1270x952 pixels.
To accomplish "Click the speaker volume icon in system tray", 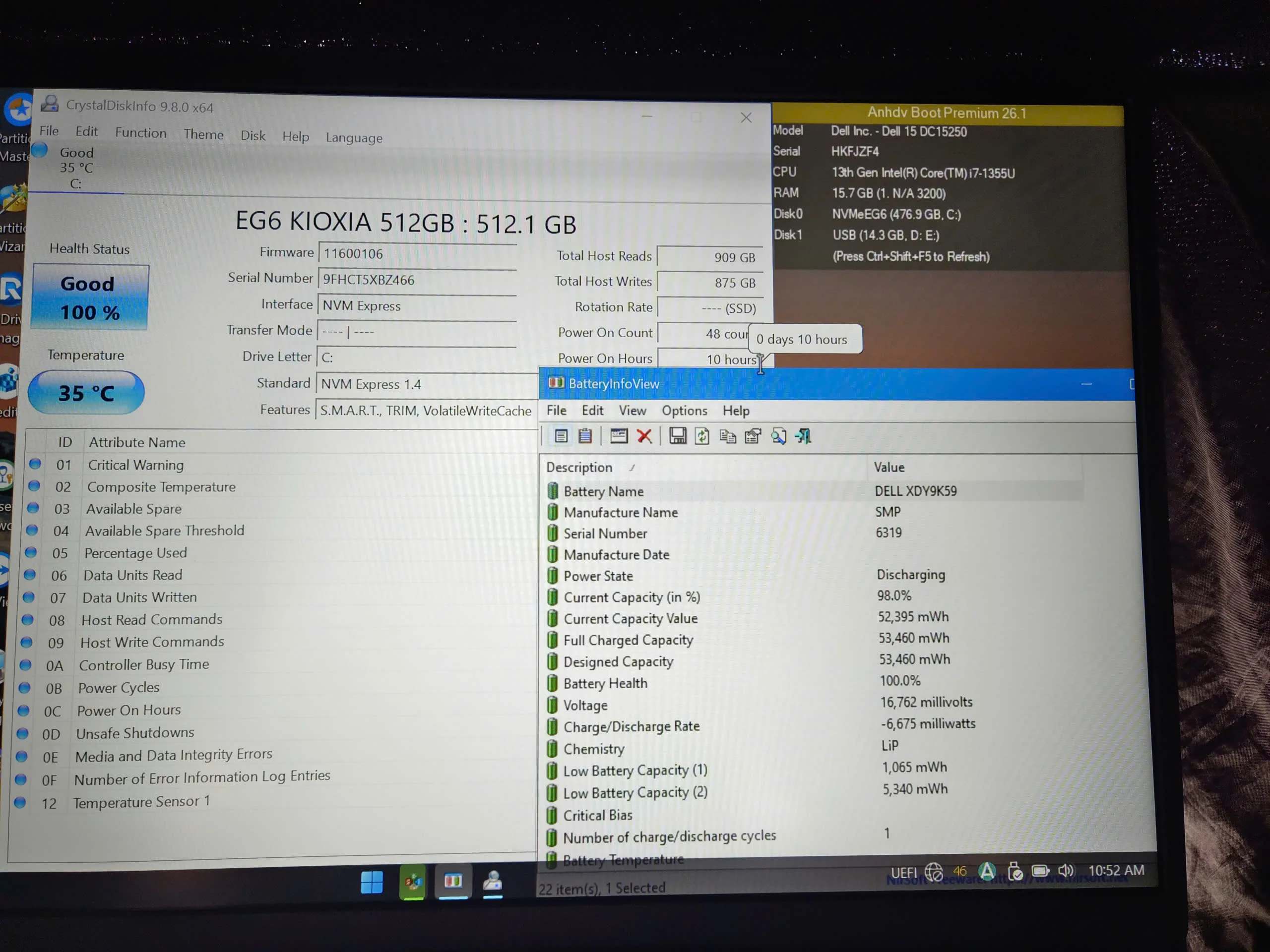I will click(x=1066, y=871).
